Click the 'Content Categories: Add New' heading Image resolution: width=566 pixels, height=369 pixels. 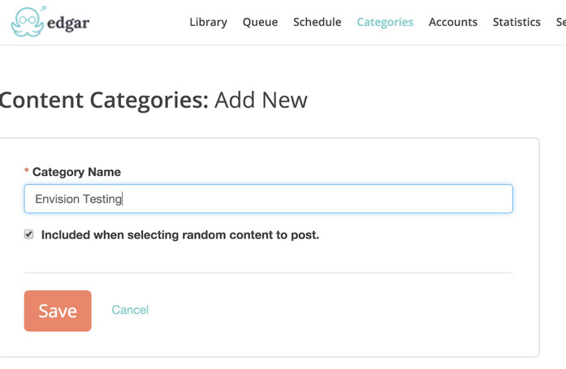[153, 100]
